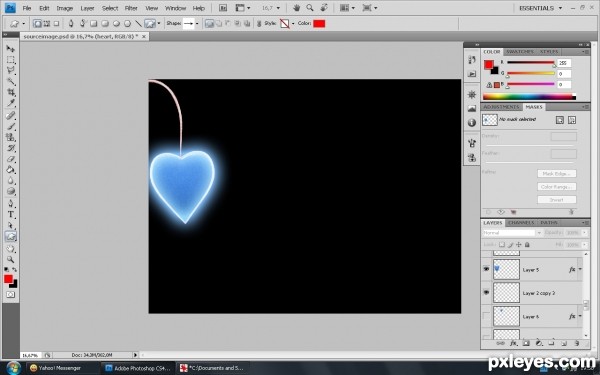This screenshot has height=375, width=600.
Task: Choose the Line tool in options bar
Action: (139, 24)
